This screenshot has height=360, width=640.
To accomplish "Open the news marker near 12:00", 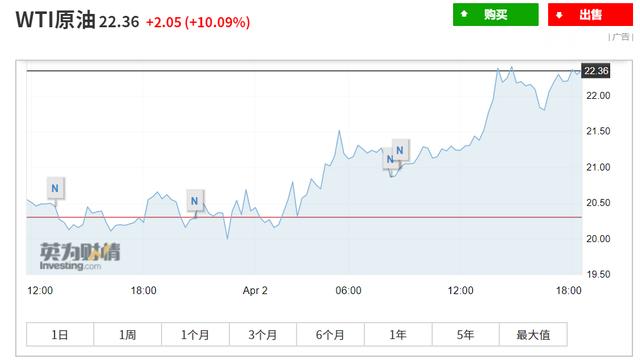I will click(x=55, y=188).
